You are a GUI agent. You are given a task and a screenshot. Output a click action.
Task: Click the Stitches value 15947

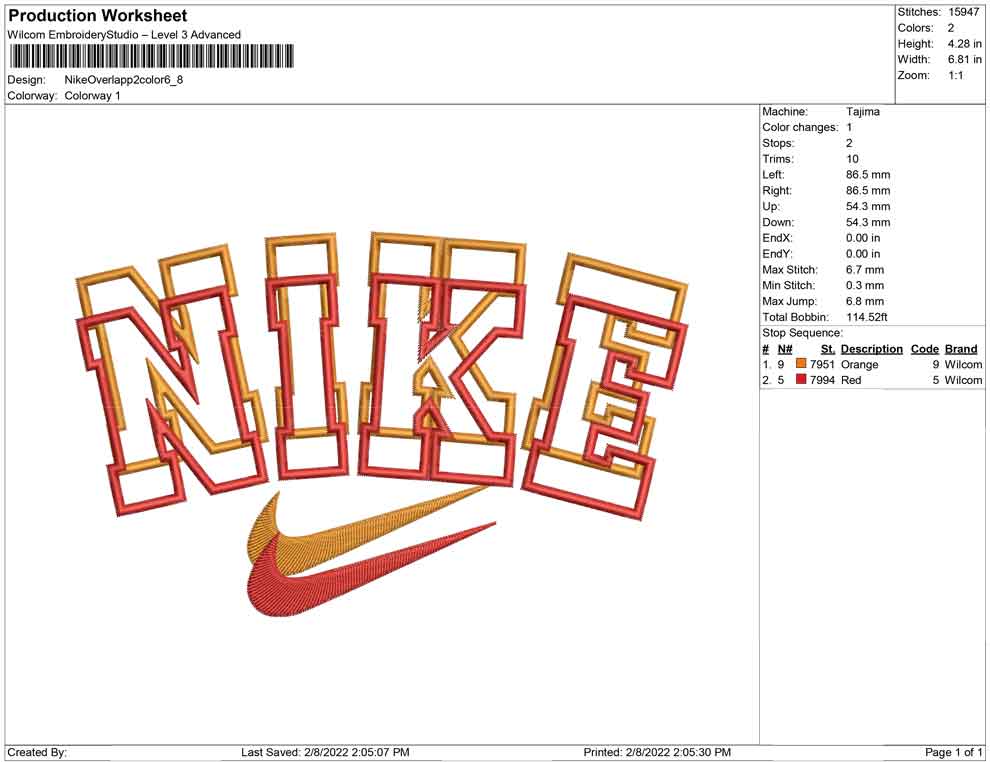[x=963, y=12]
